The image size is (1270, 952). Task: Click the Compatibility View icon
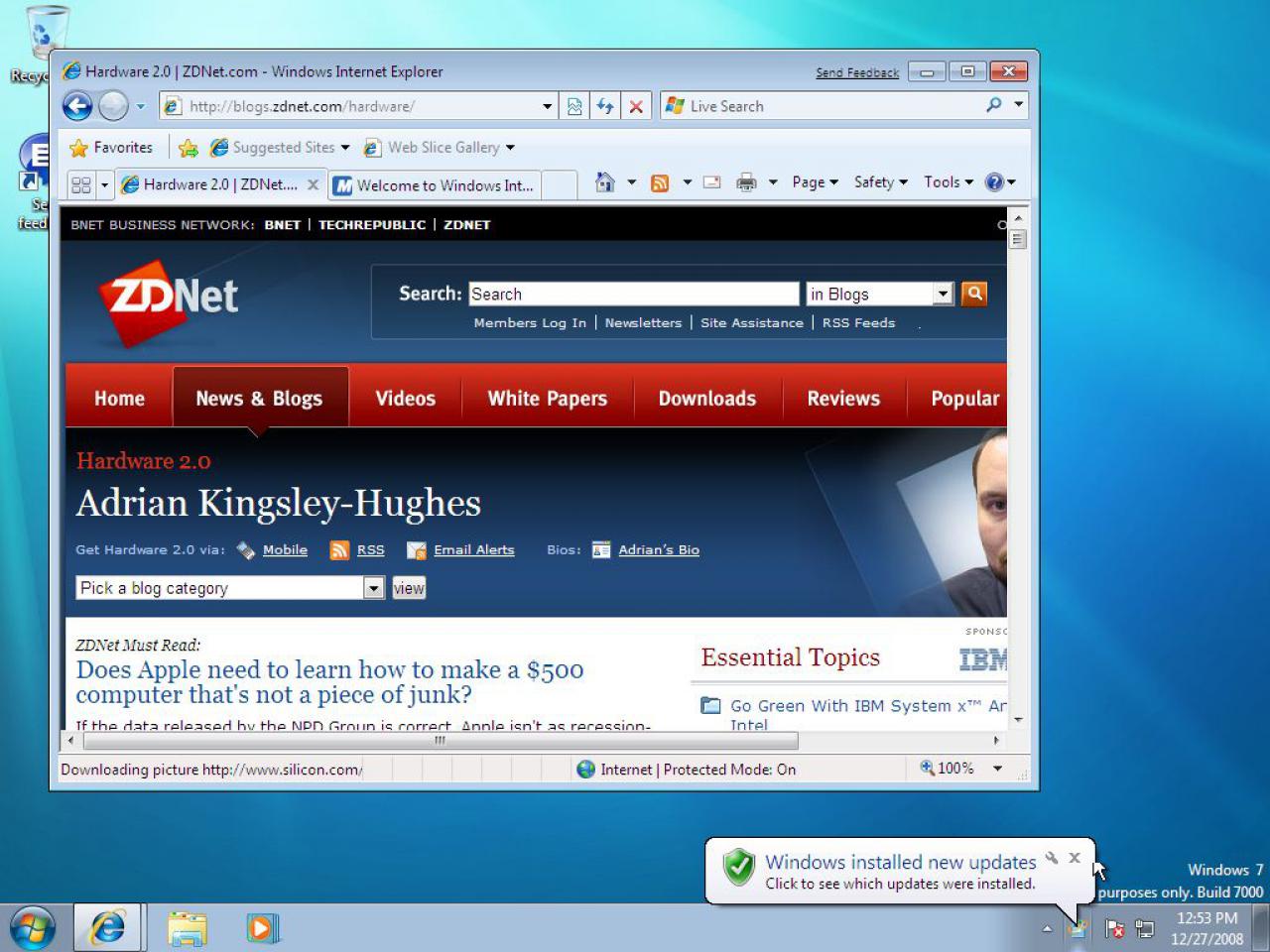tap(574, 106)
